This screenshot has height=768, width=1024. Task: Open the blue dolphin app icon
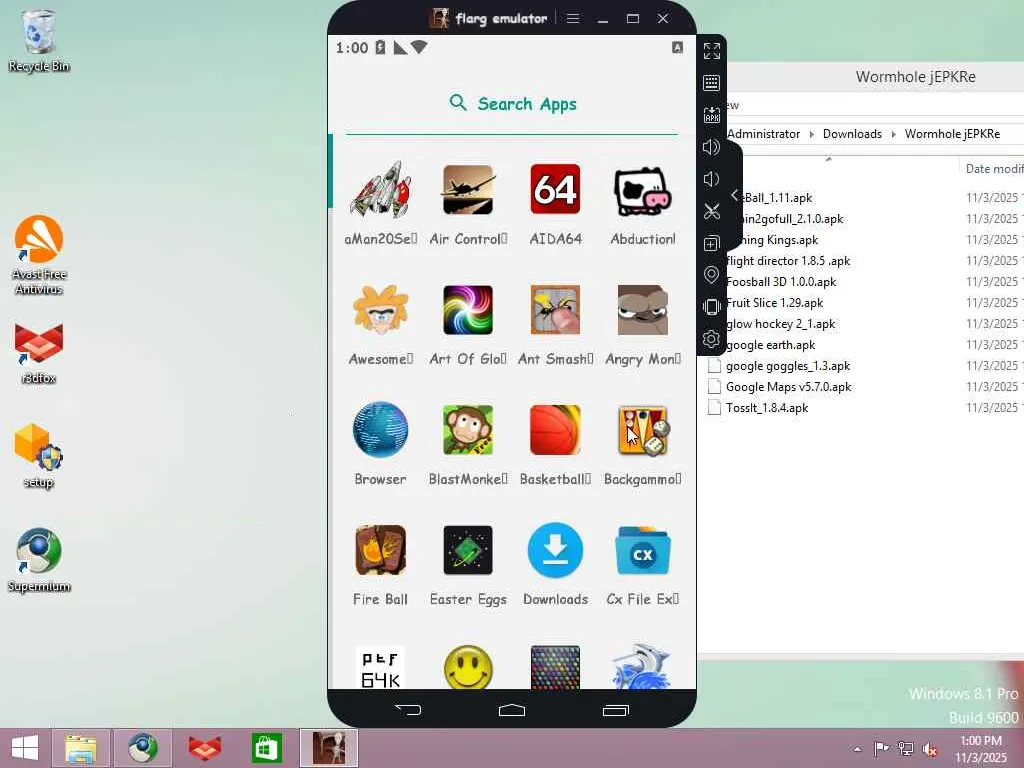[x=643, y=666]
